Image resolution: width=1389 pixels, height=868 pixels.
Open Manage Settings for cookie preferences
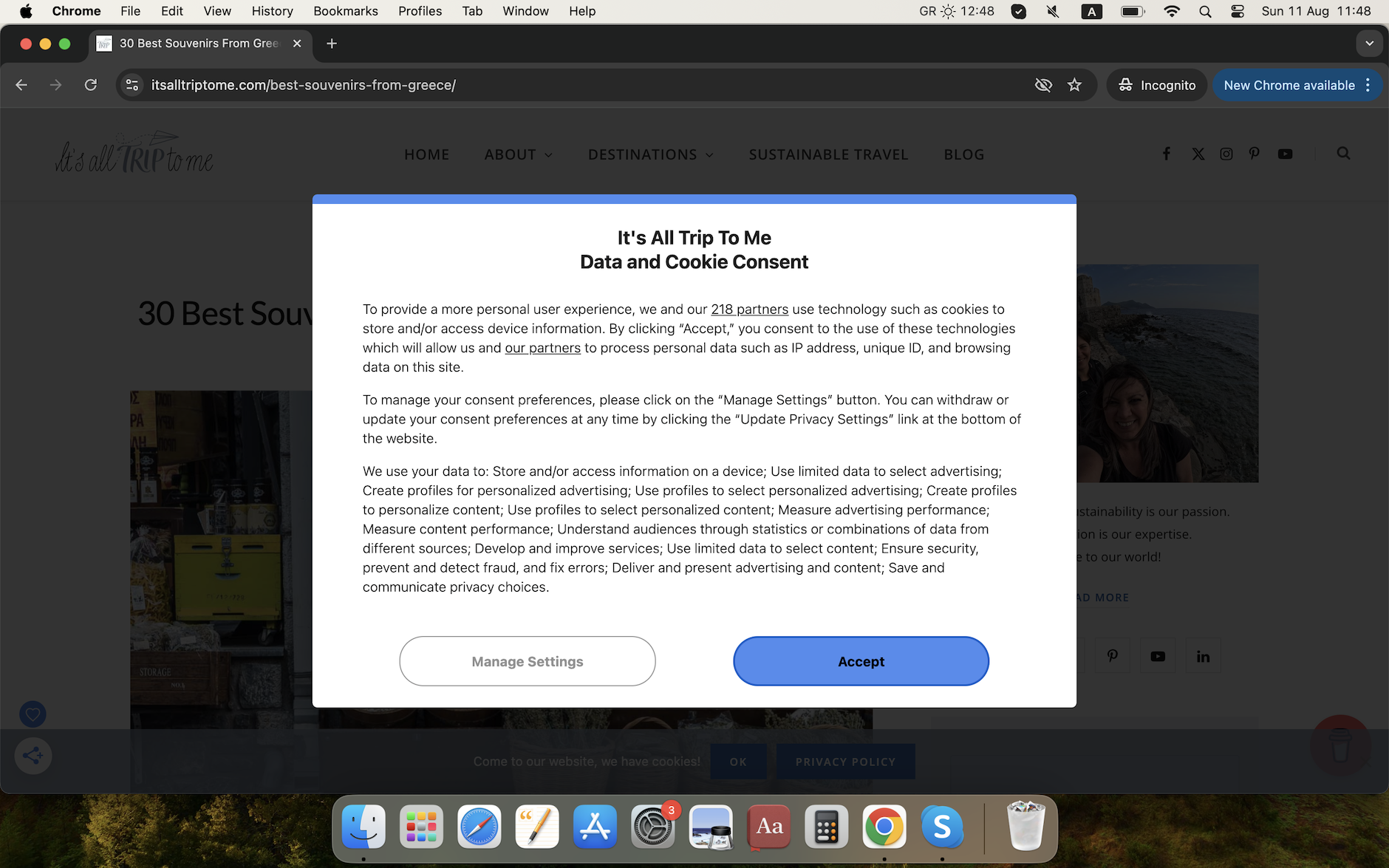coord(527,661)
